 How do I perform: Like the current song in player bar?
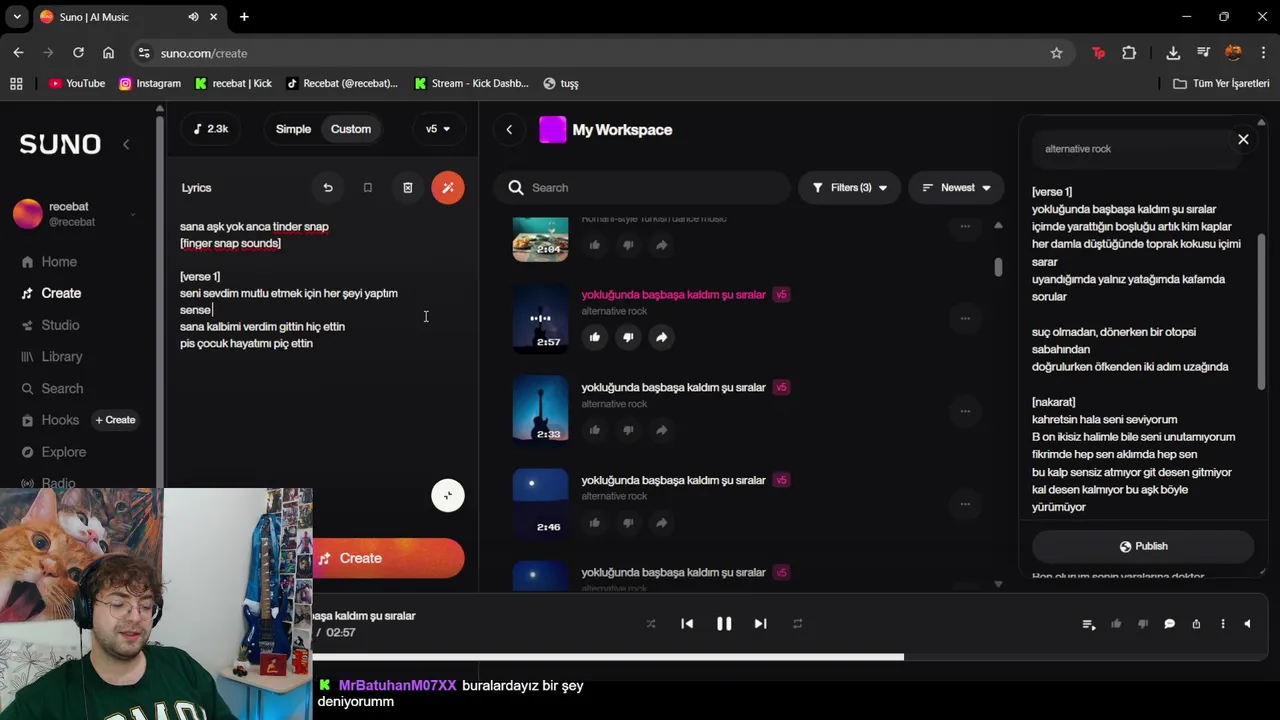tap(1116, 624)
